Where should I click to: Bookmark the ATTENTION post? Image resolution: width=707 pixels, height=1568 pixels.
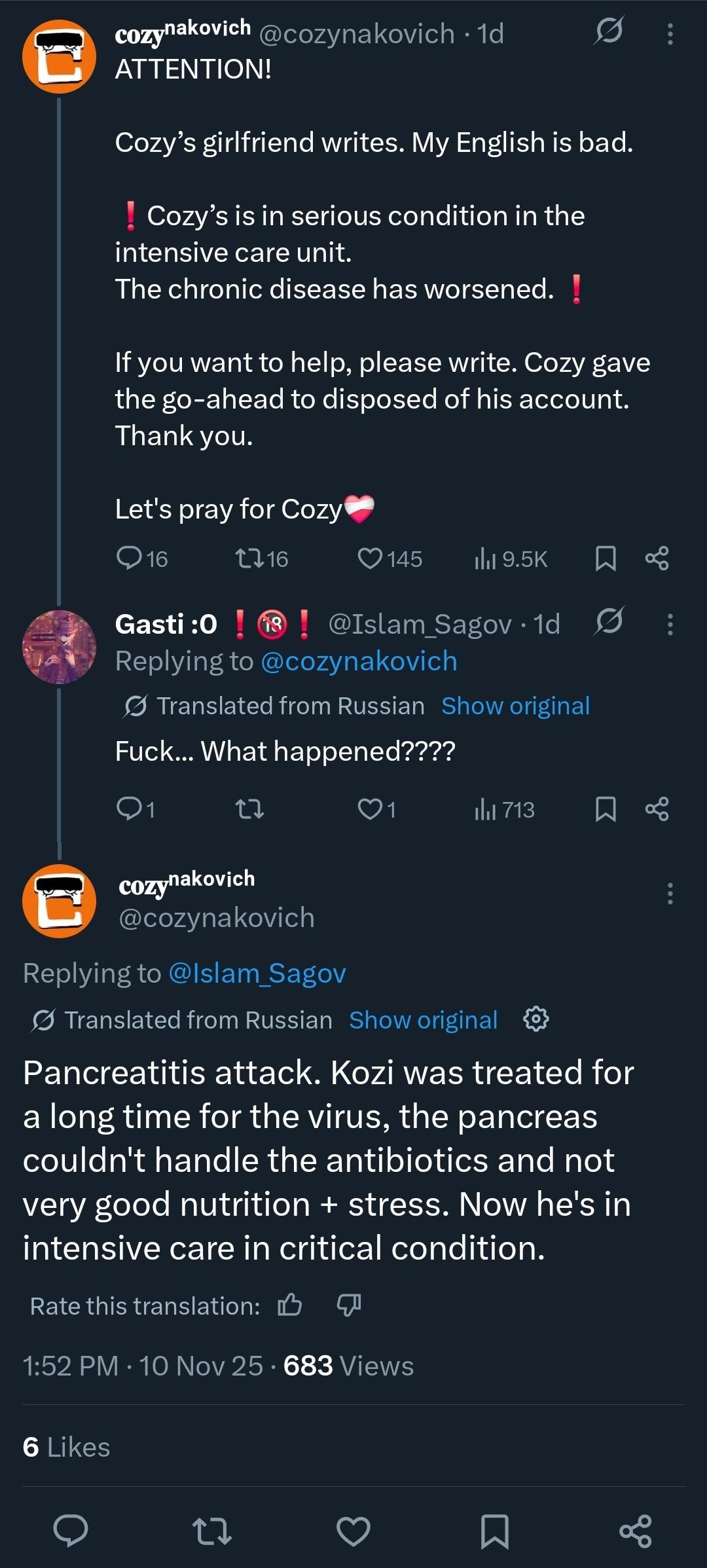click(606, 558)
